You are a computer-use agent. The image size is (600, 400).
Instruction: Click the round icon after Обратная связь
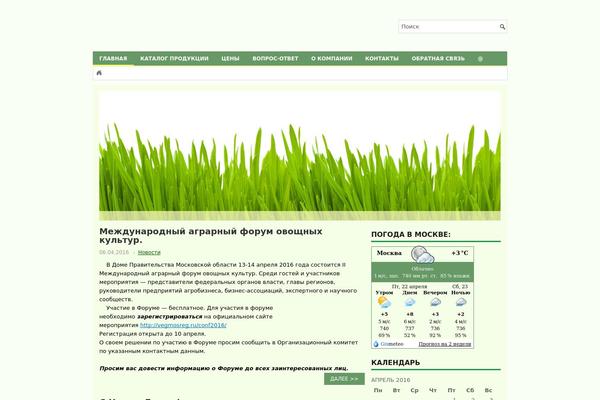click(480, 59)
